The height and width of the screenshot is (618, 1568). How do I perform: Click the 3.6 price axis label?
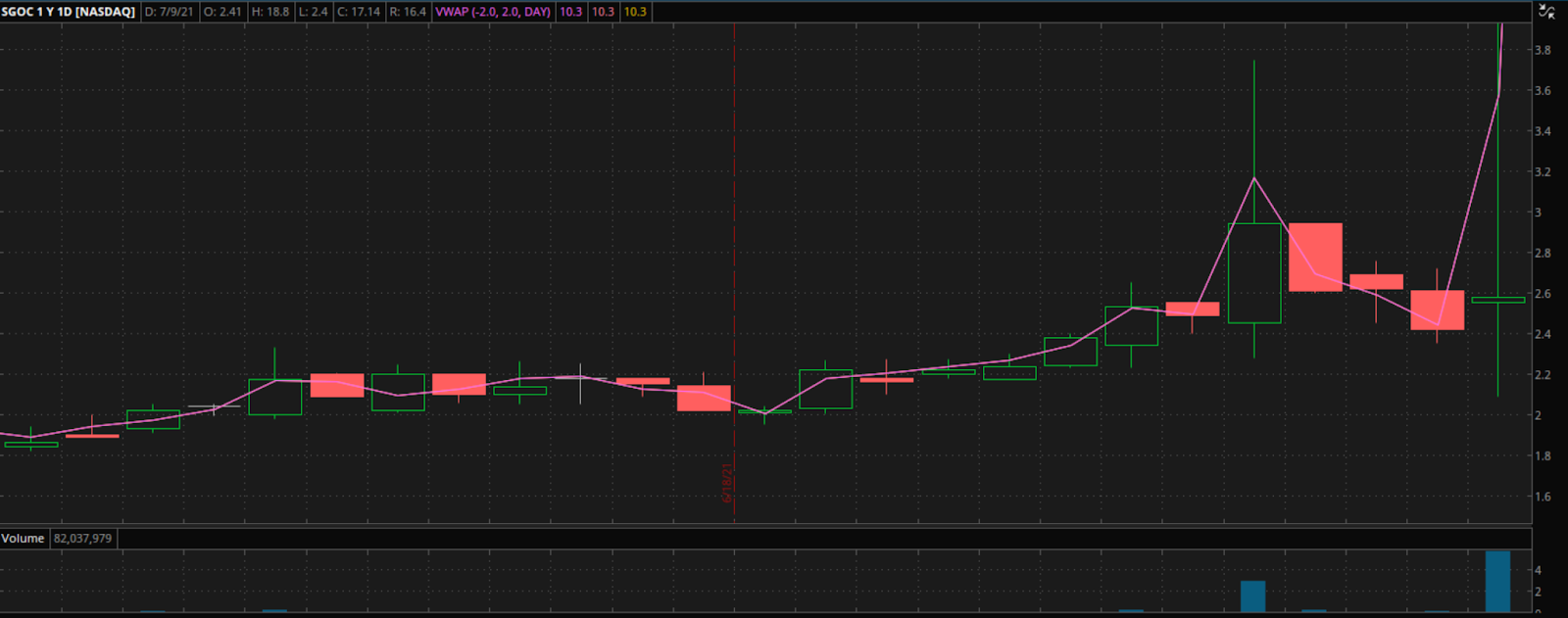[1543, 91]
